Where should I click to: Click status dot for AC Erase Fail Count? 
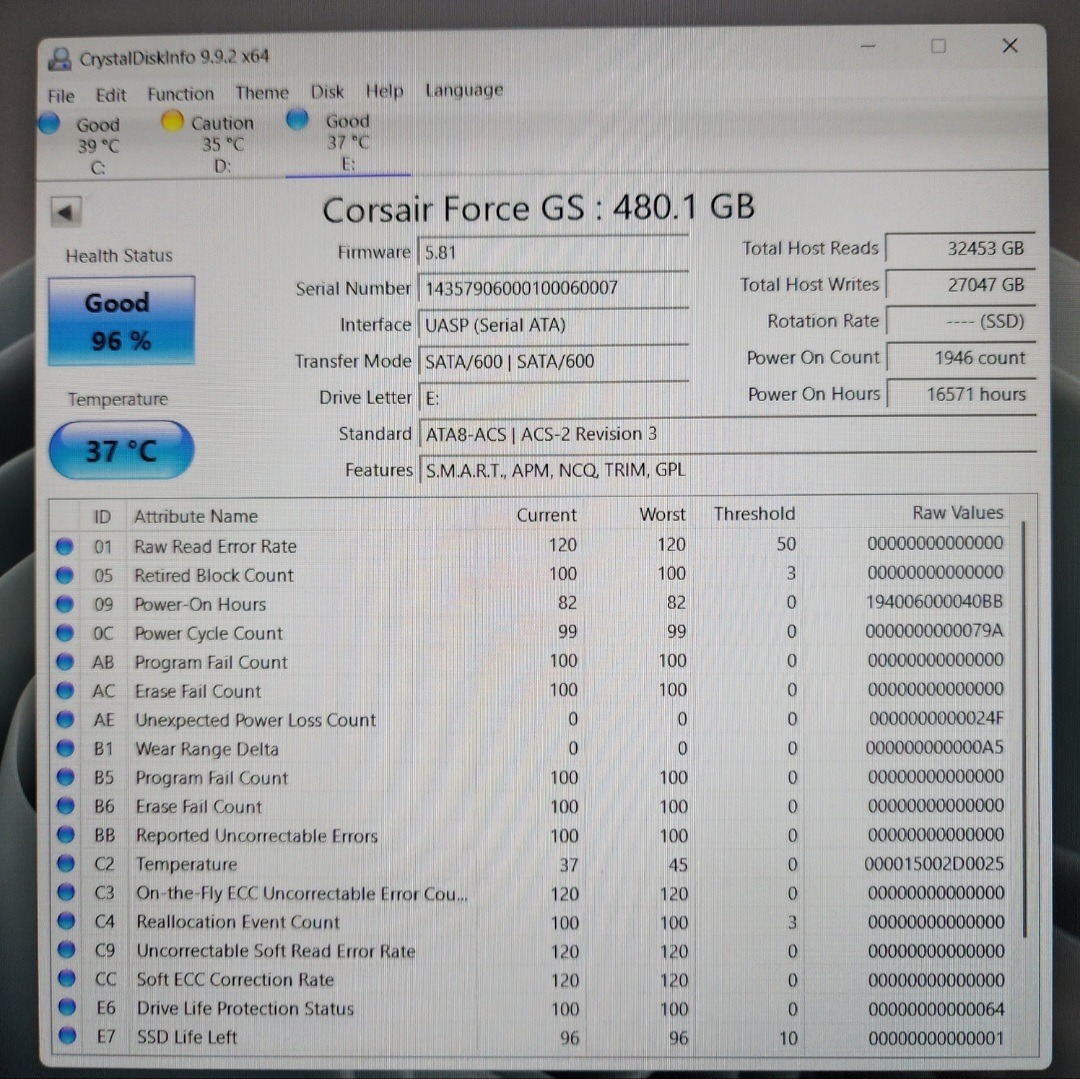click(x=65, y=691)
